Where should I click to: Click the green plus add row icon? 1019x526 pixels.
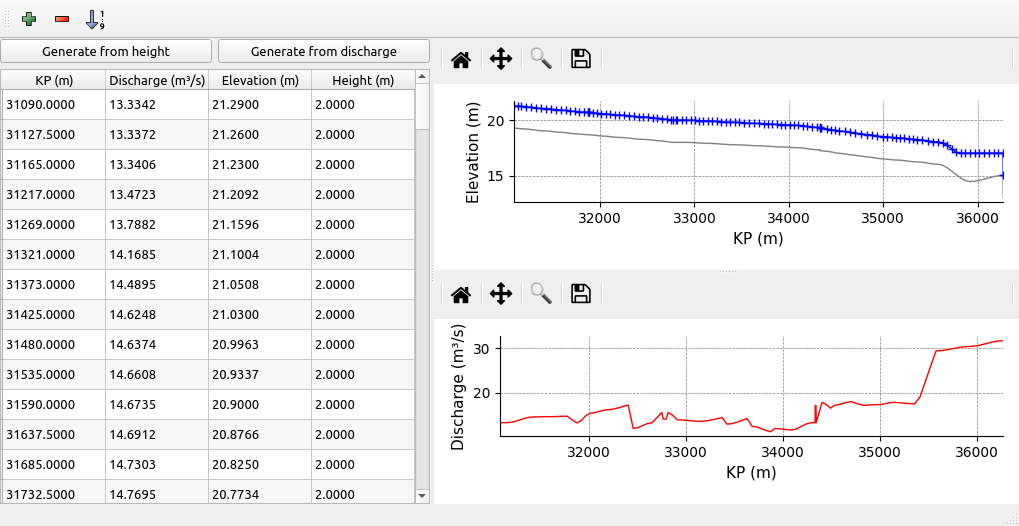click(x=29, y=18)
